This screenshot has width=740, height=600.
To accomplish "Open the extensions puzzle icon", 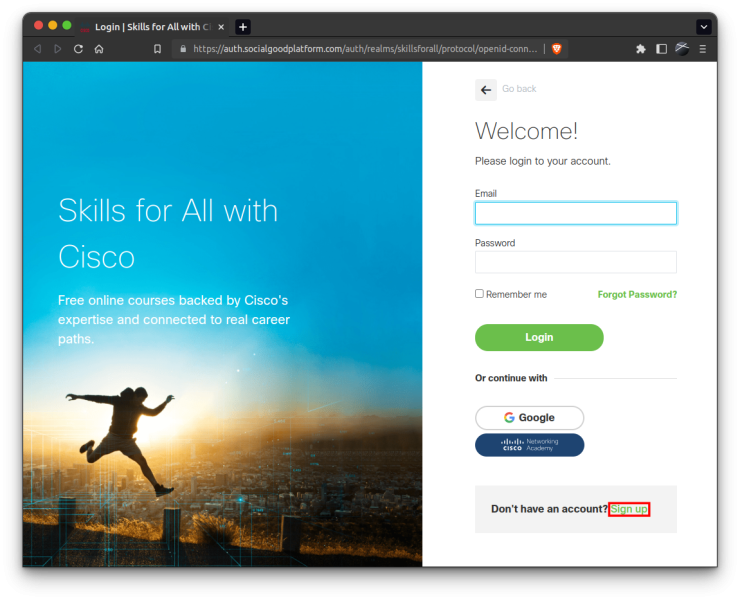I will 640,49.
